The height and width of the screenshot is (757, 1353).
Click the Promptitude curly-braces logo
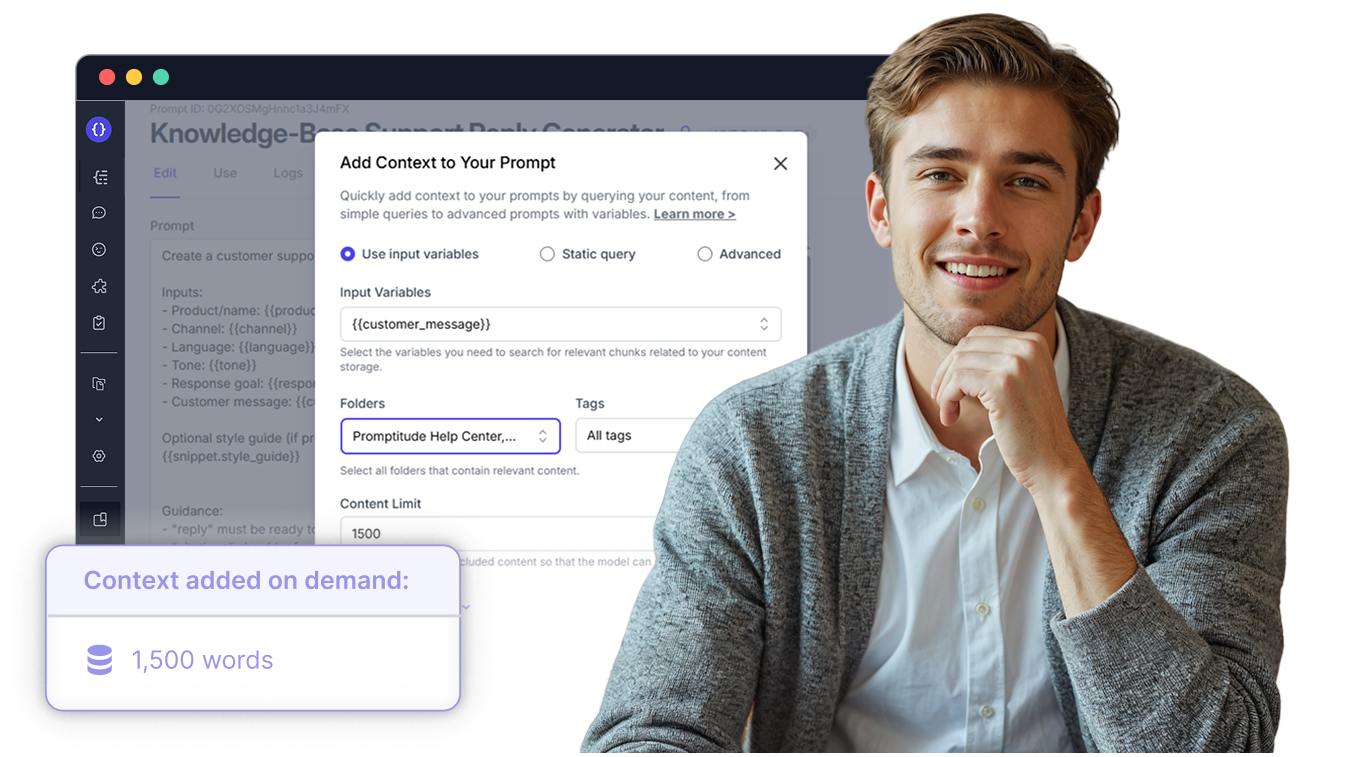point(98,129)
